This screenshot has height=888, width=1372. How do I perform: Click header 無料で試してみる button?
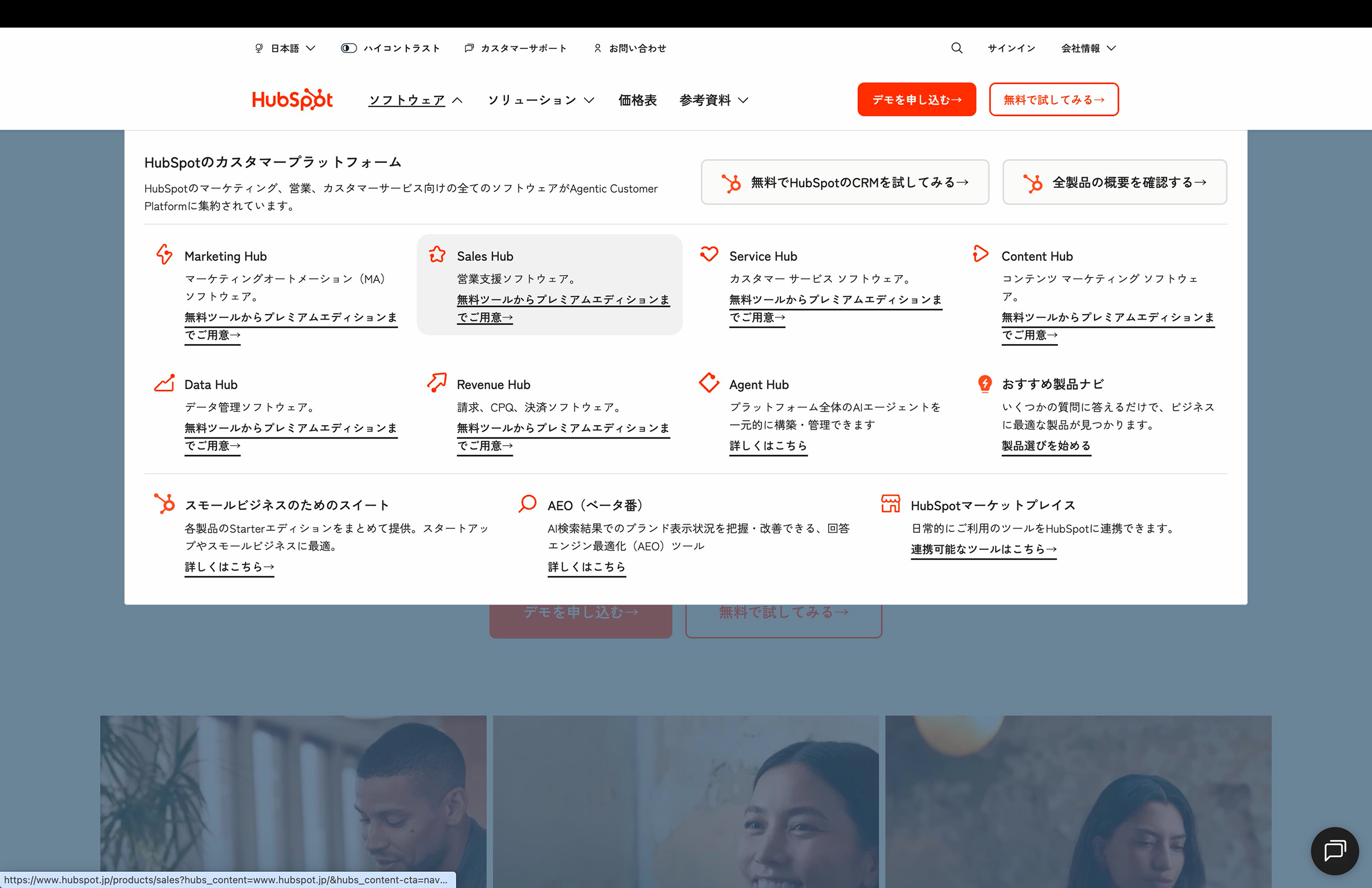tap(1054, 99)
